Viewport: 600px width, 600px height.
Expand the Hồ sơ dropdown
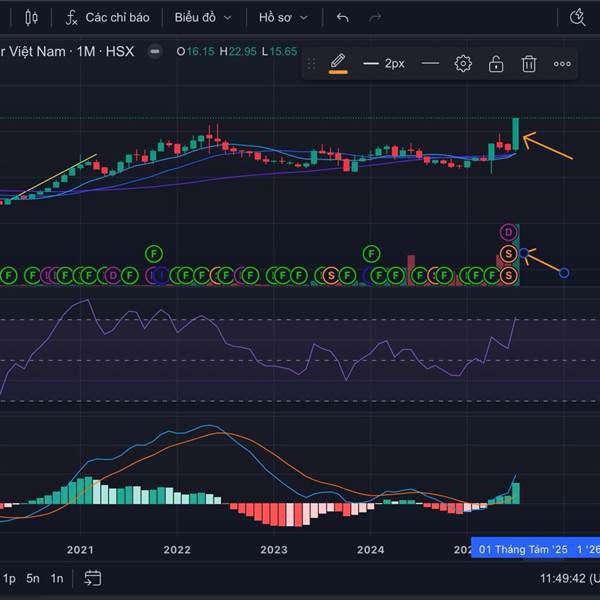click(x=283, y=18)
